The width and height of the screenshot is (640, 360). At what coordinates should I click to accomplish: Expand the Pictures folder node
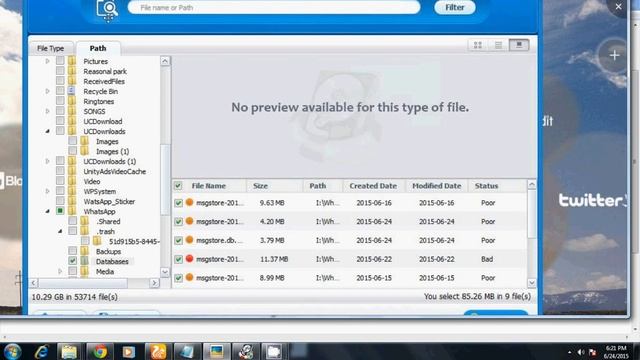[x=47, y=61]
